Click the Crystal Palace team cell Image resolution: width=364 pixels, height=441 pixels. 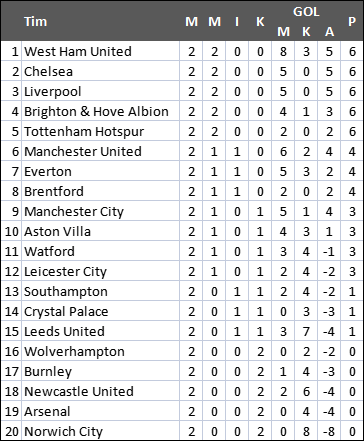click(x=100, y=311)
